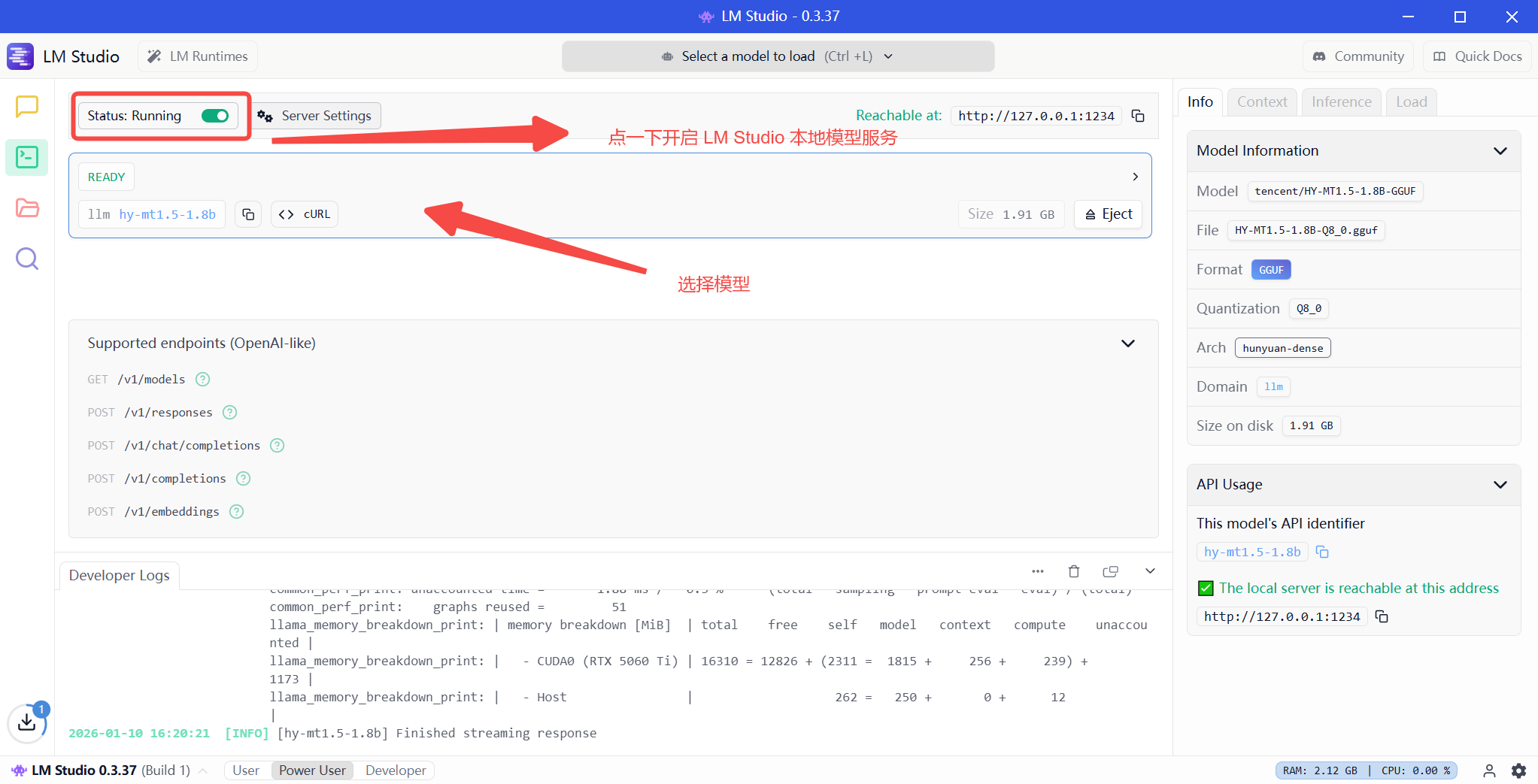Toggle the server Status Running switch
Viewport: 1538px width, 784px height.
click(x=215, y=116)
